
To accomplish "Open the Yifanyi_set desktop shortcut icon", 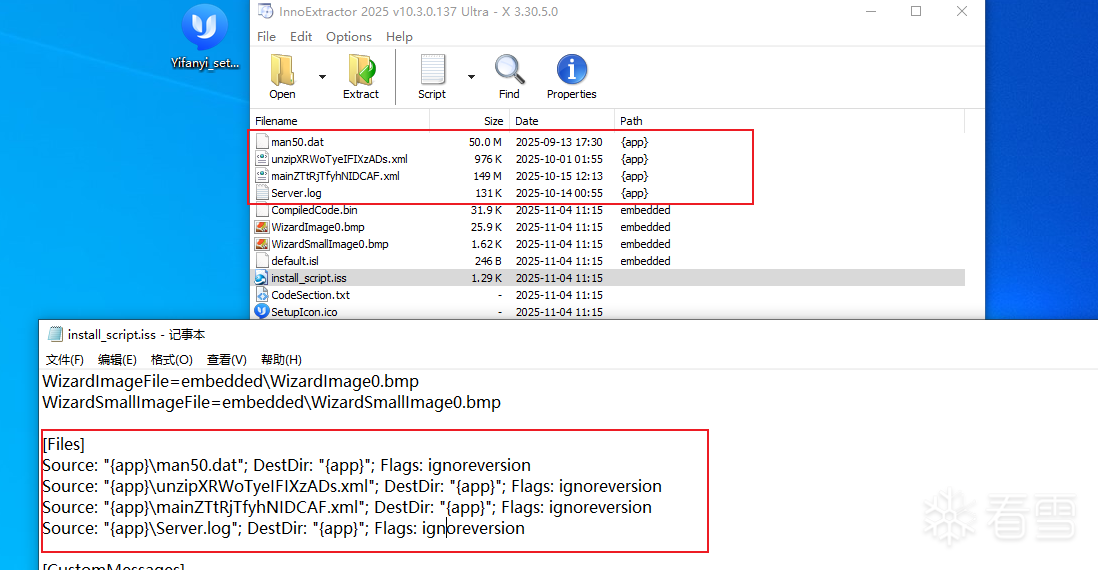I will [x=204, y=36].
